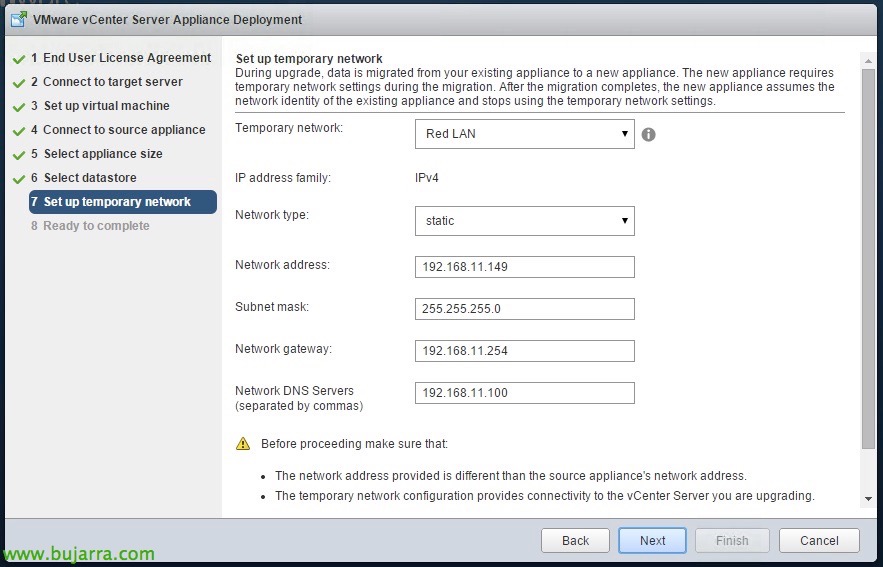
Task: Click the green checkmark beside End User License Agreement
Action: 19,59
